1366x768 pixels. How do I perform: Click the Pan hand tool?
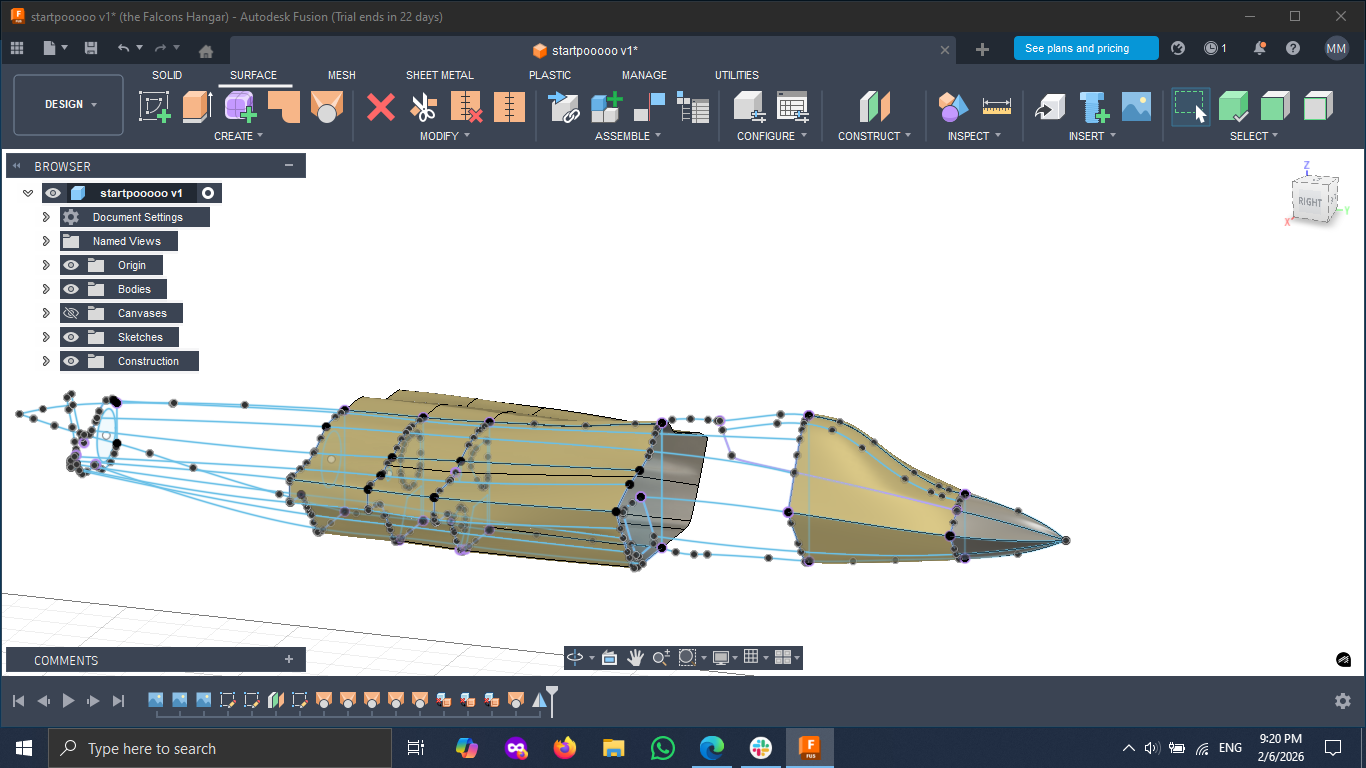635,657
